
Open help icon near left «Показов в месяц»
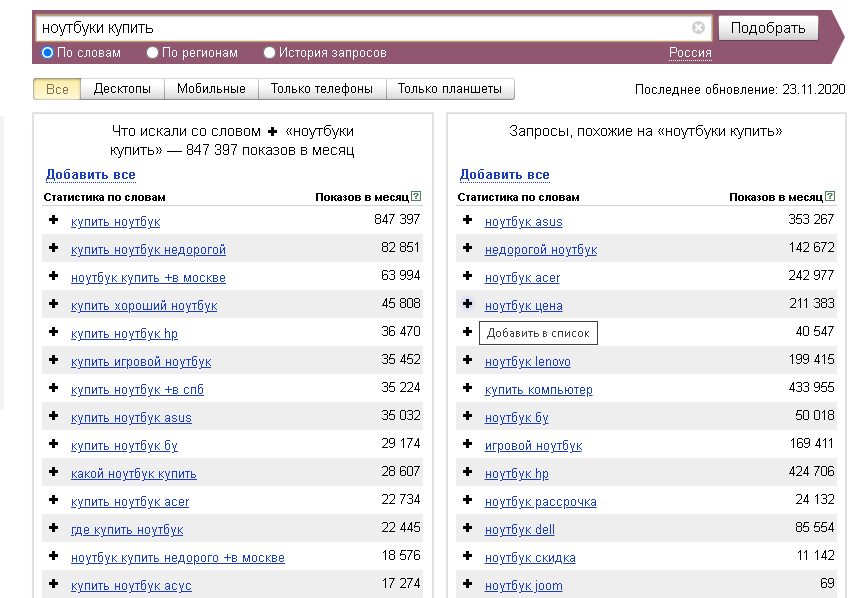pos(416,197)
